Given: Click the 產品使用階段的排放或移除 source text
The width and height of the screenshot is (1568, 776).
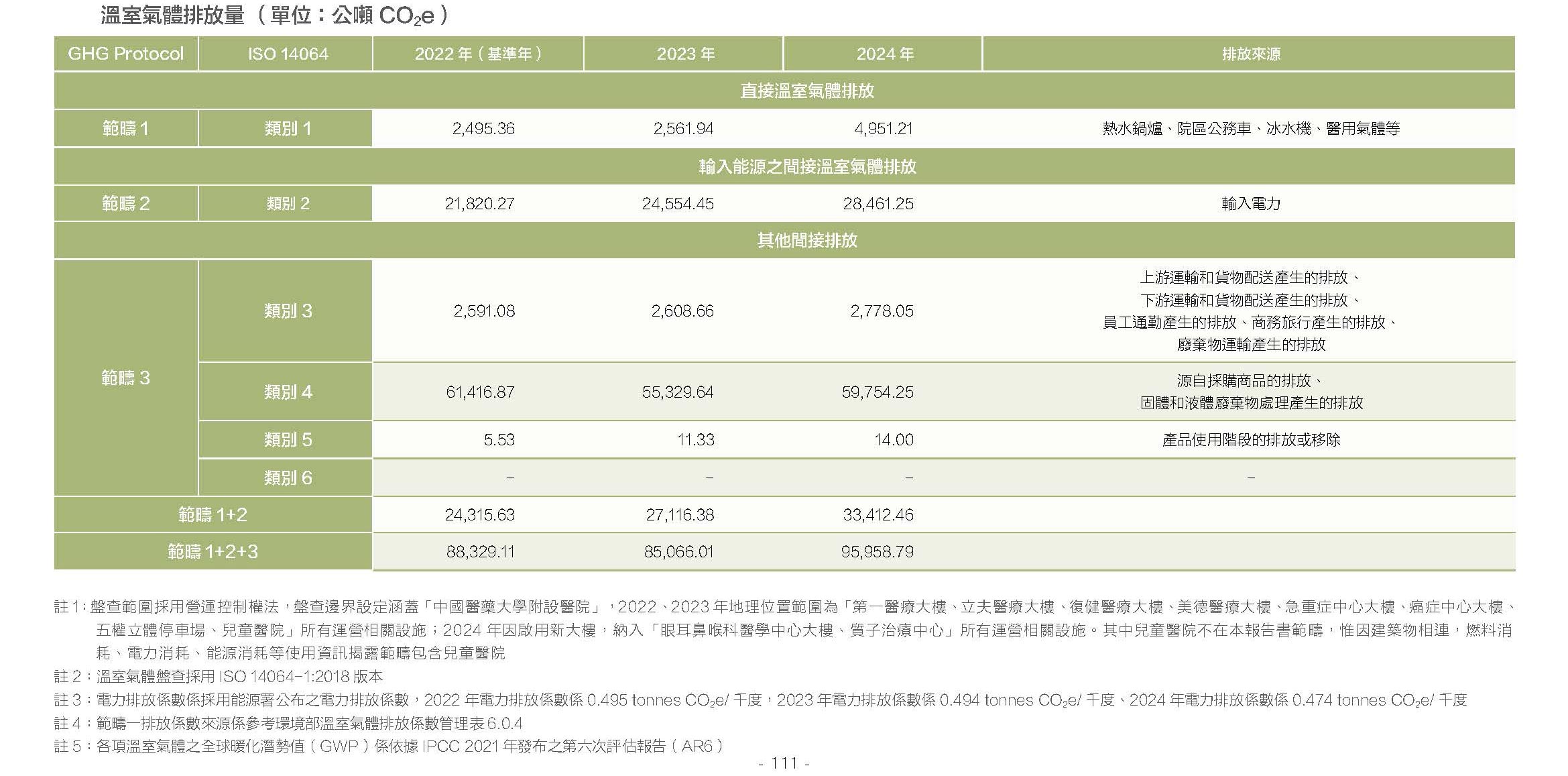Looking at the screenshot, I should click(x=1251, y=439).
